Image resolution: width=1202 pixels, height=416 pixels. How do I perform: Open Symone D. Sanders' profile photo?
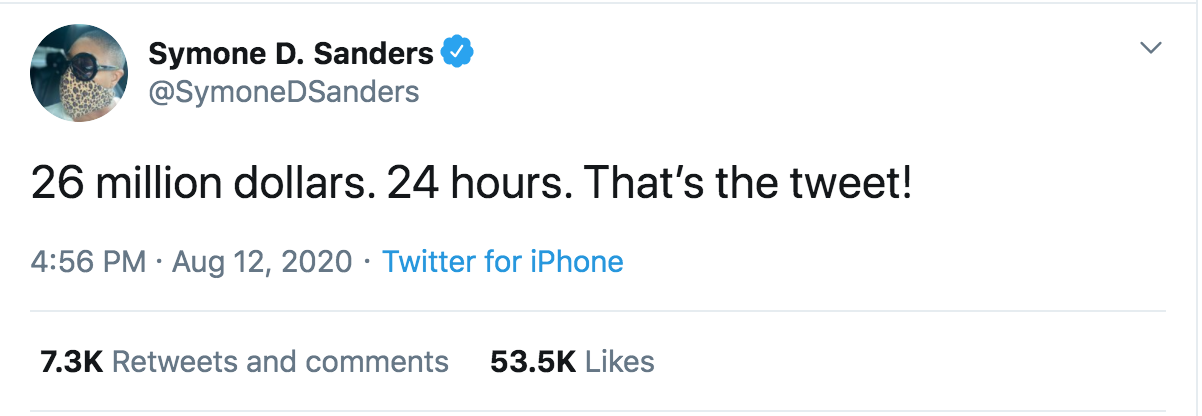[x=79, y=73]
